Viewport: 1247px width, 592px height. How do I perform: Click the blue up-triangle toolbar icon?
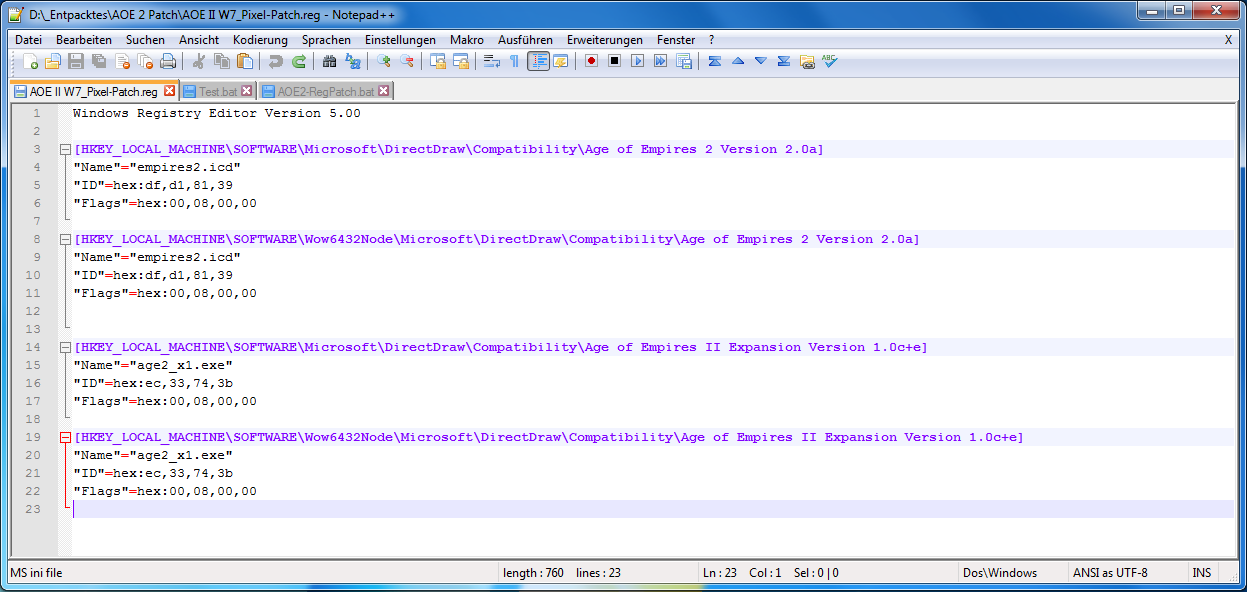click(x=738, y=61)
